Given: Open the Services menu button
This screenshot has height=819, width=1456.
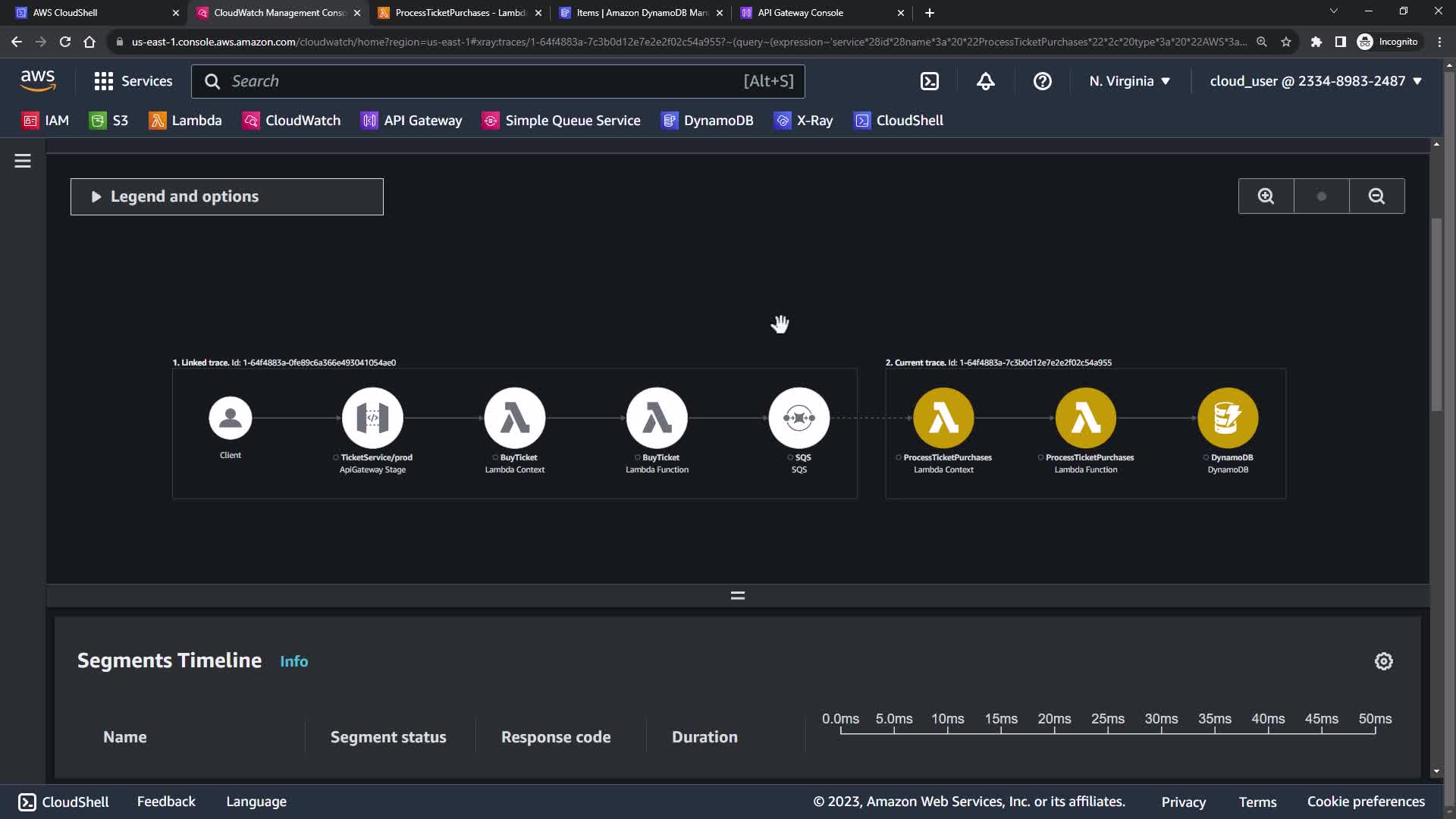Looking at the screenshot, I should [x=133, y=81].
